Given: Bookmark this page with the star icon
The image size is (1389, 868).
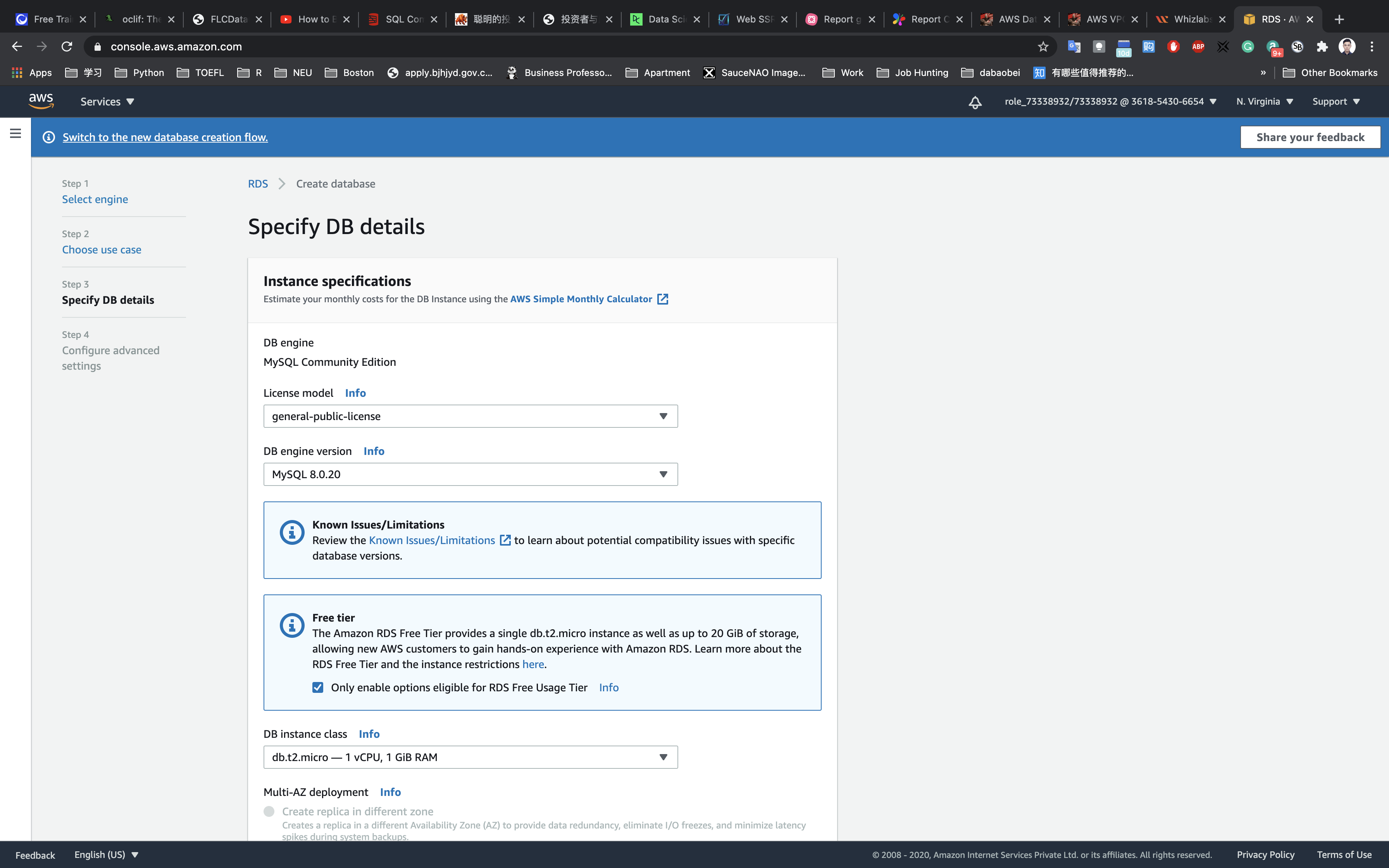Looking at the screenshot, I should coord(1043,46).
